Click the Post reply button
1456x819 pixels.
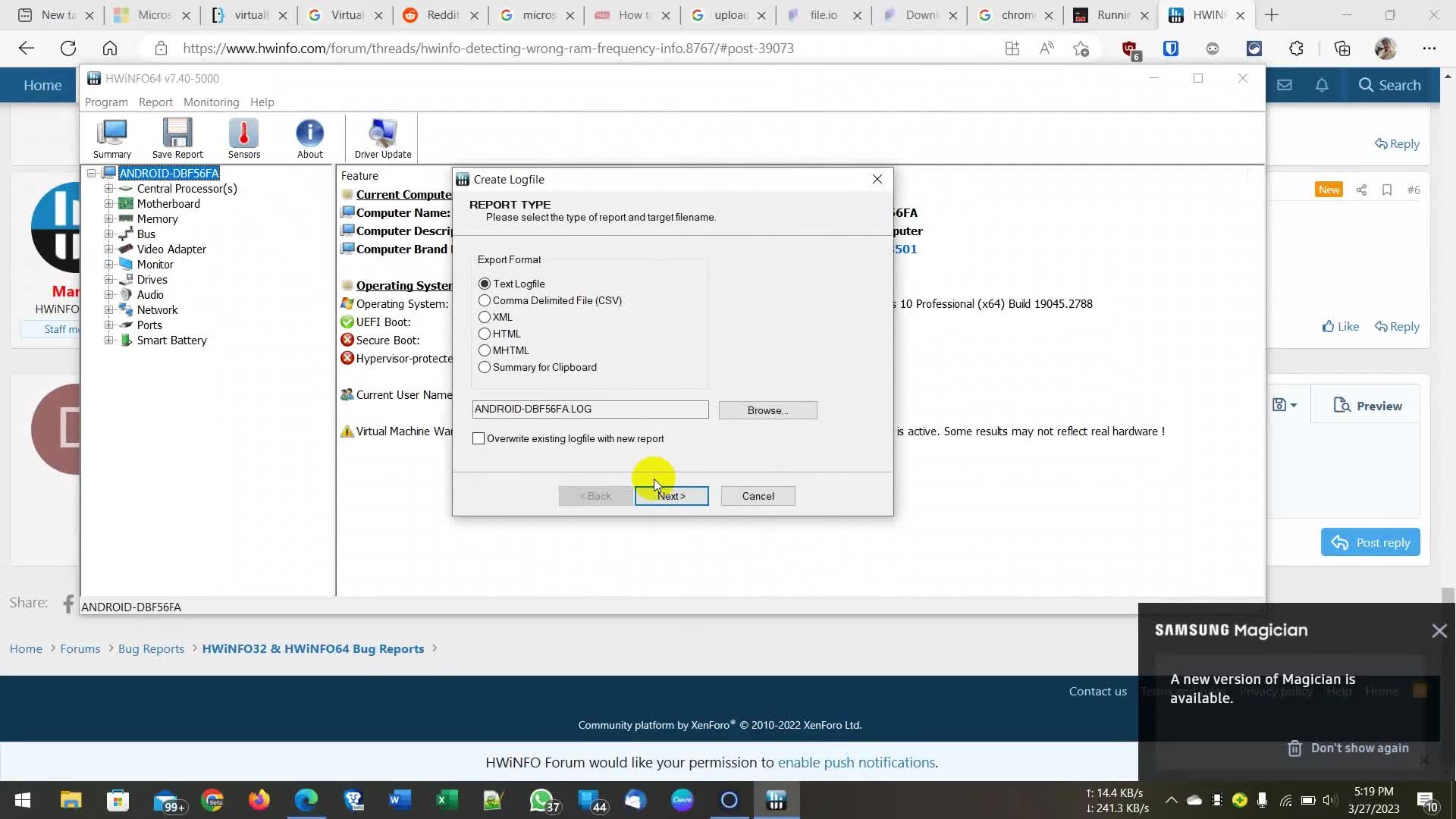coord(1370,542)
